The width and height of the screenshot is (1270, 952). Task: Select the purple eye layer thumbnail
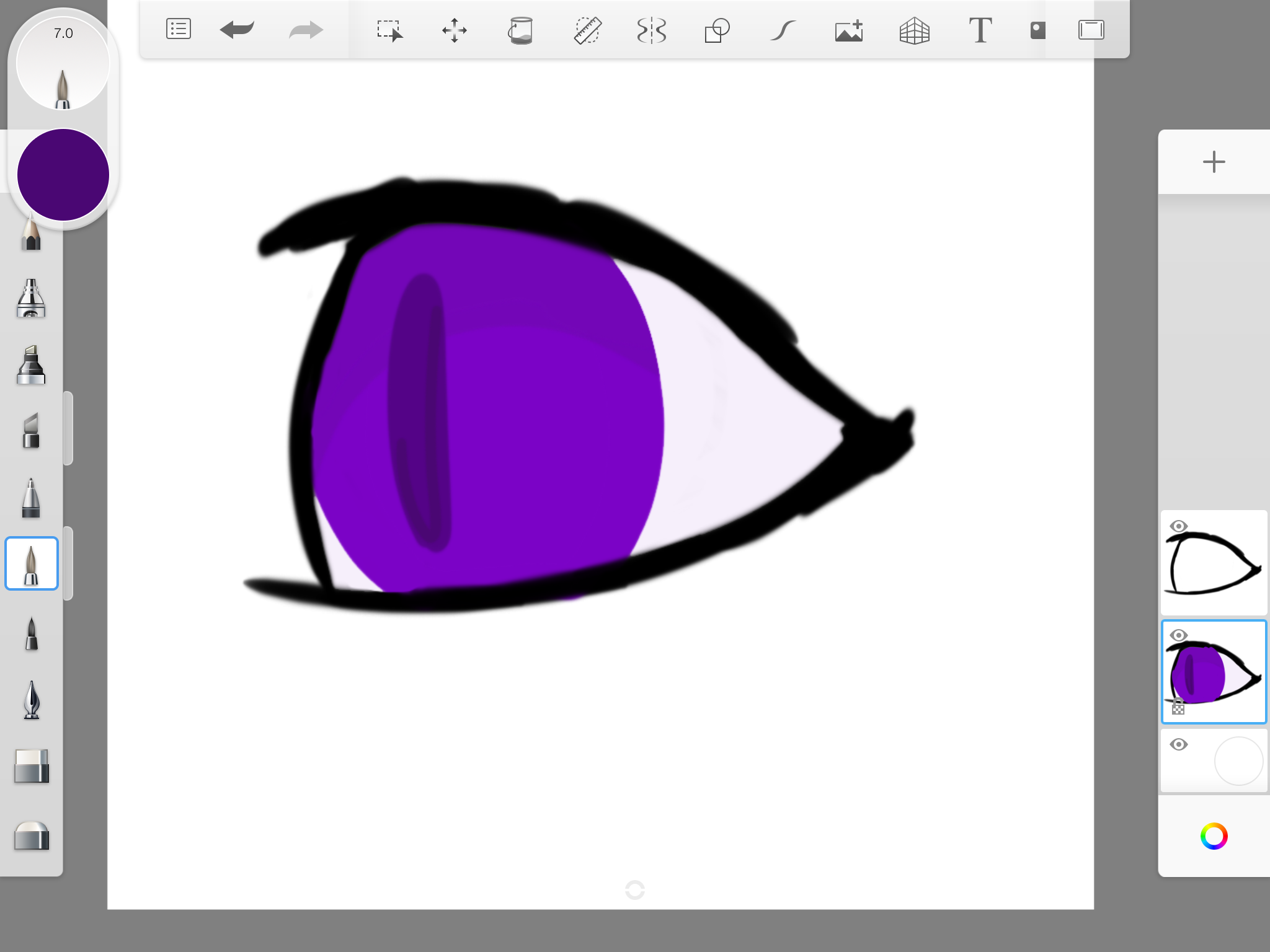click(1214, 672)
